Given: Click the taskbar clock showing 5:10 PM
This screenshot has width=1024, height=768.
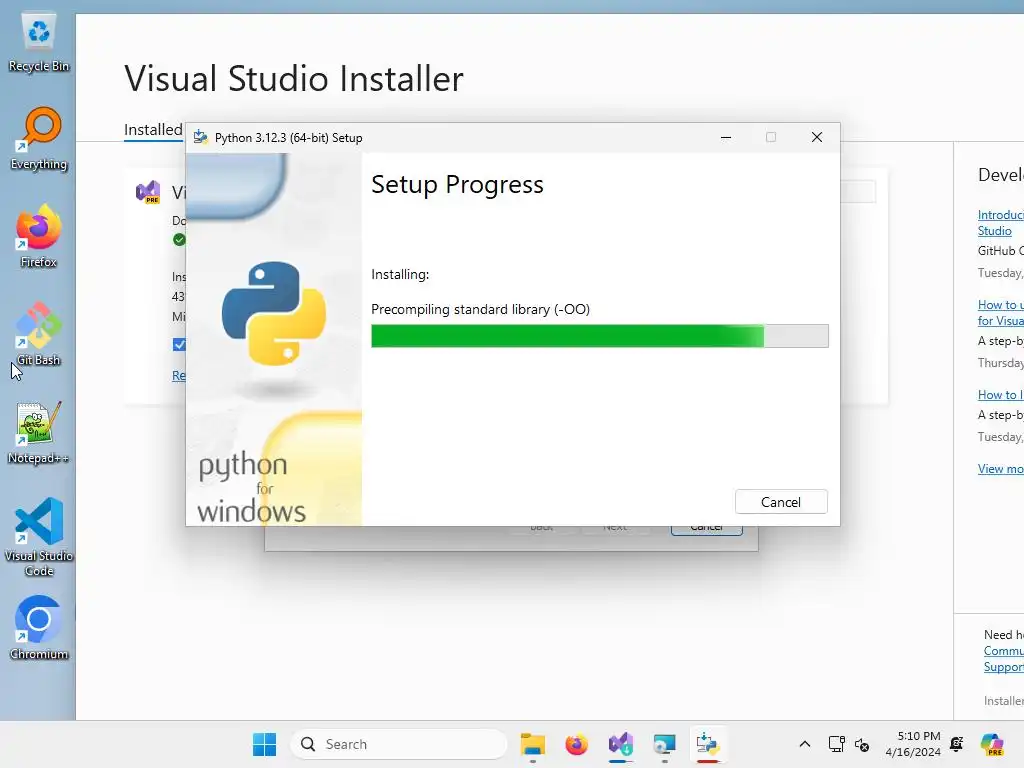Looking at the screenshot, I should (x=913, y=744).
